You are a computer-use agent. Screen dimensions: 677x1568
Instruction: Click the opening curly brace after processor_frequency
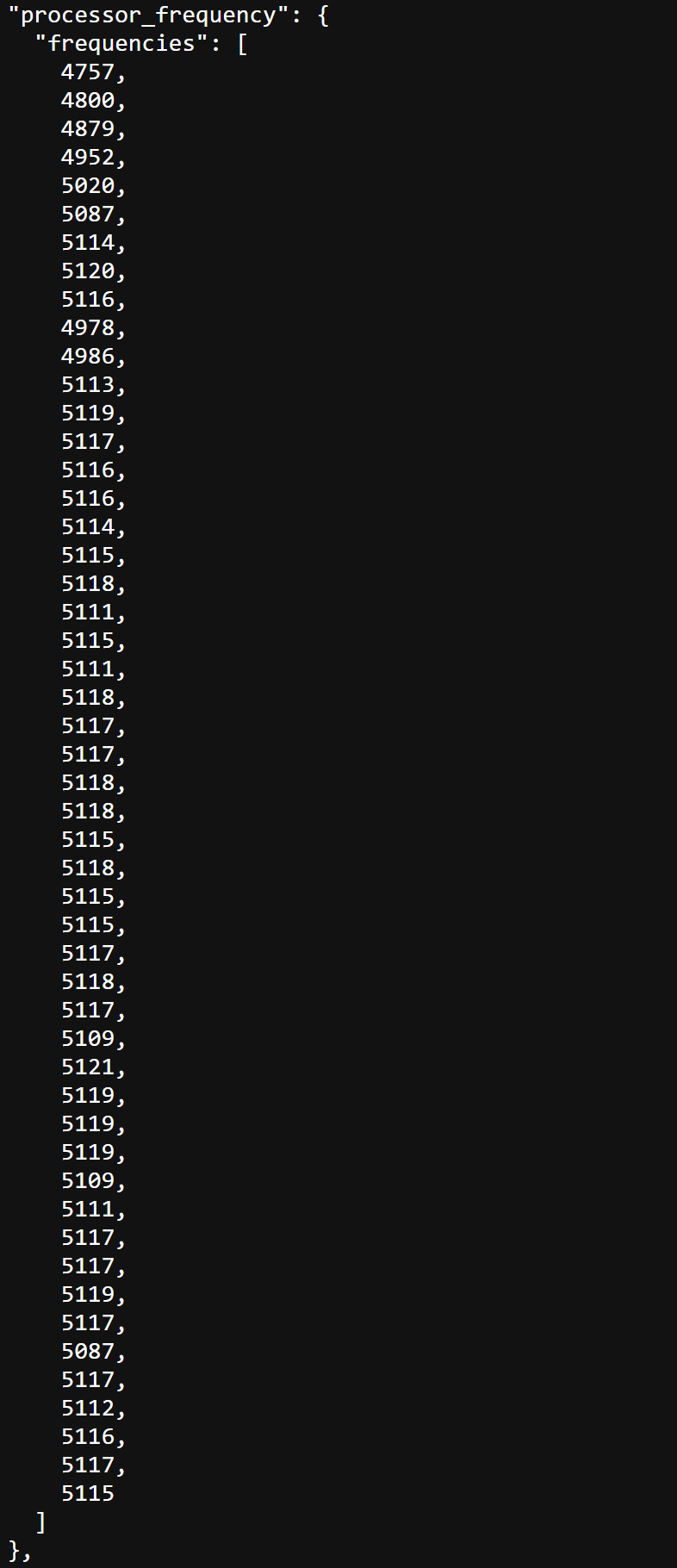[323, 16]
